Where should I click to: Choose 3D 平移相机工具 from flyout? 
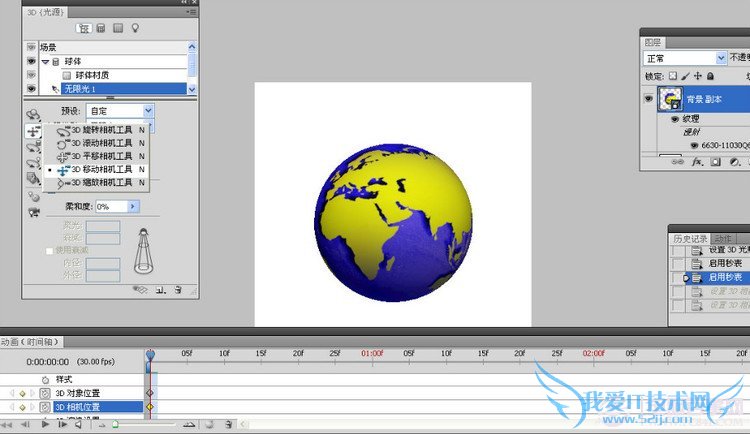click(x=96, y=156)
